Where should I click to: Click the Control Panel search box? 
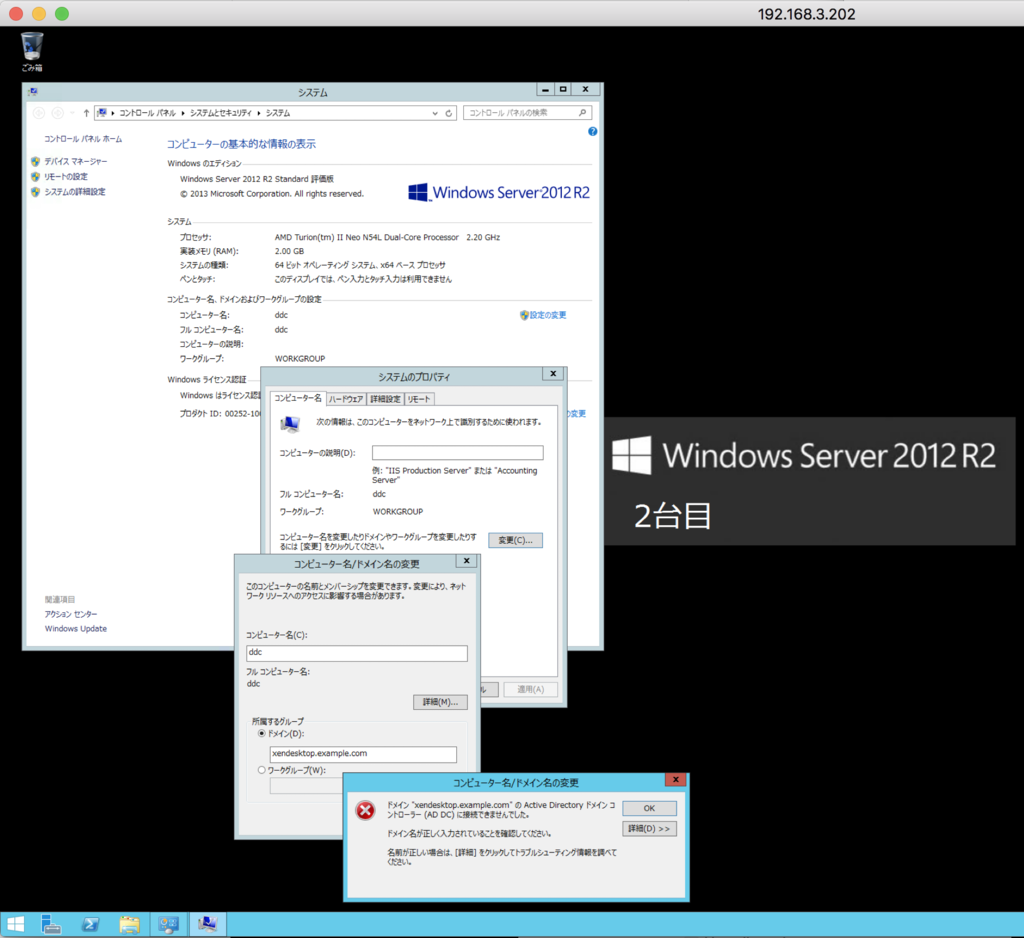point(528,113)
